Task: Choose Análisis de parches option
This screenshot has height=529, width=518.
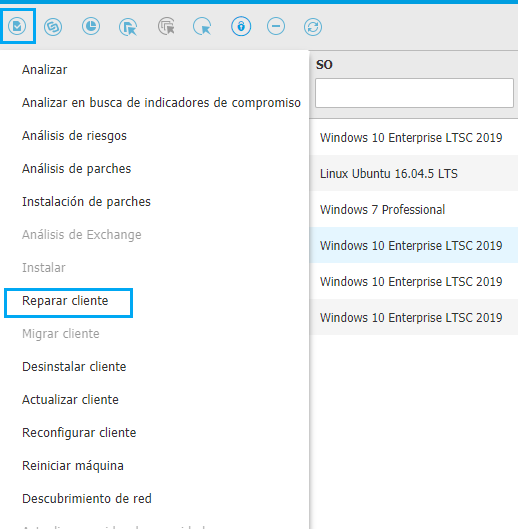Action: click(77, 169)
